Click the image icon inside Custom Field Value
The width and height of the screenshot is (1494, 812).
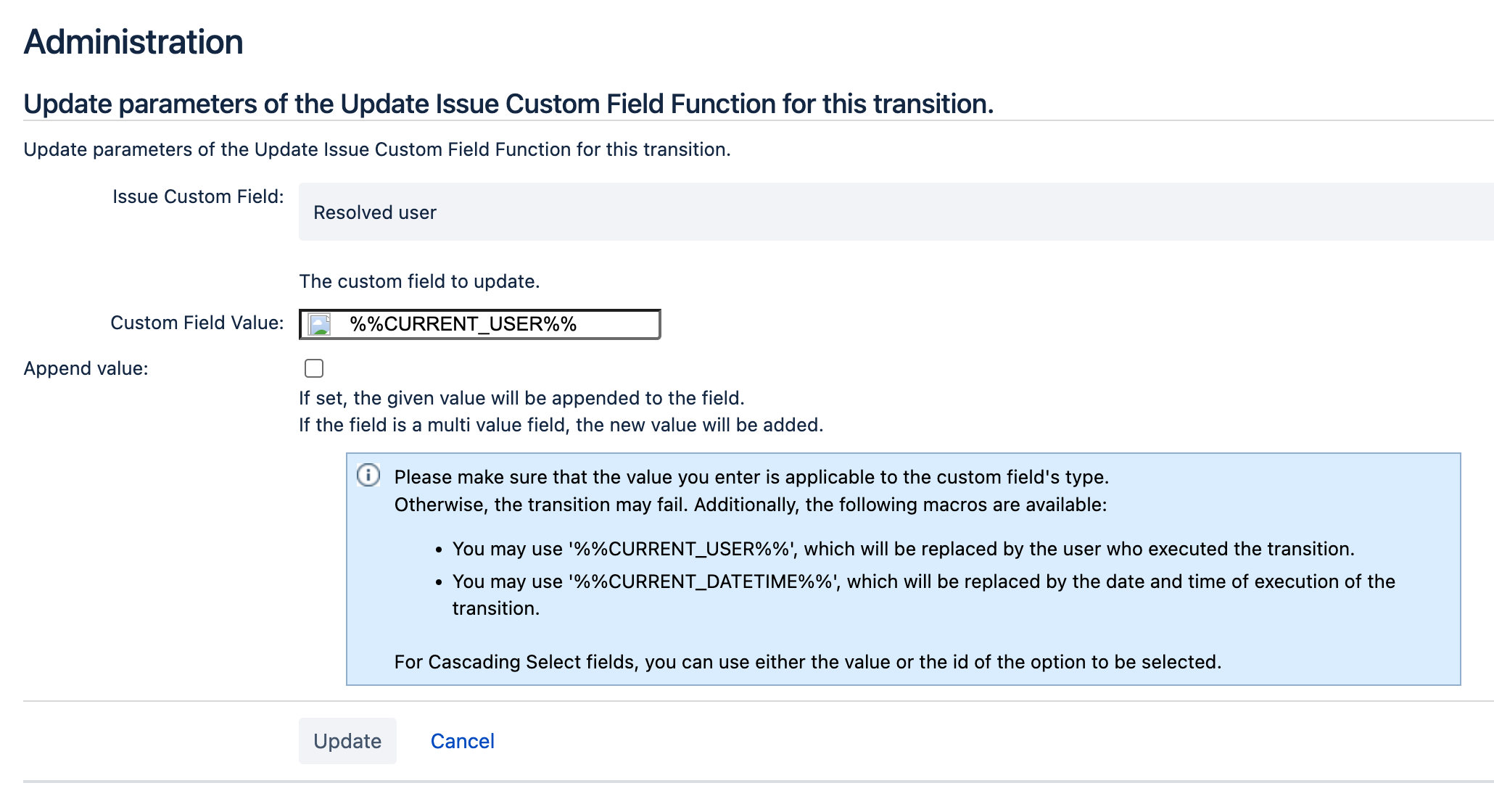click(318, 324)
